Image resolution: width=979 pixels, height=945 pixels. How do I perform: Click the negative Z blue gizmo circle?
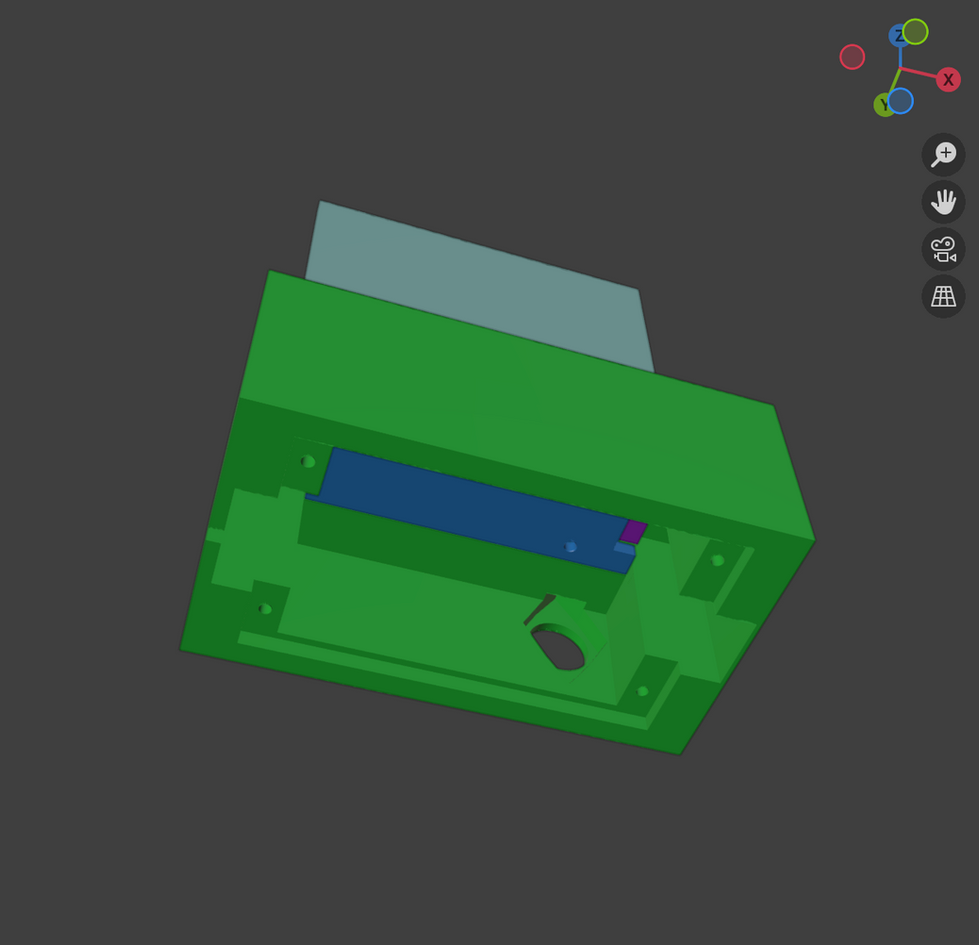click(x=900, y=101)
